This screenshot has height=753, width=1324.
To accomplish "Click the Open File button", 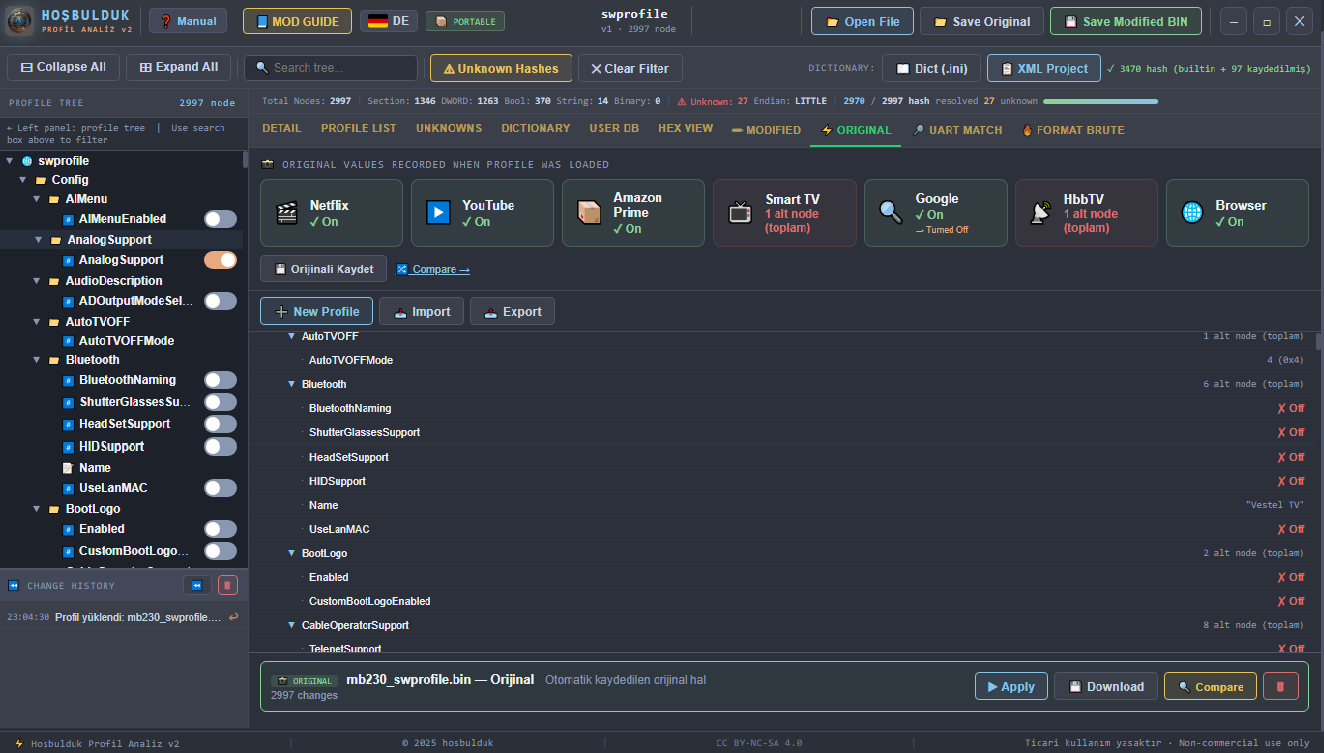I will (862, 21).
